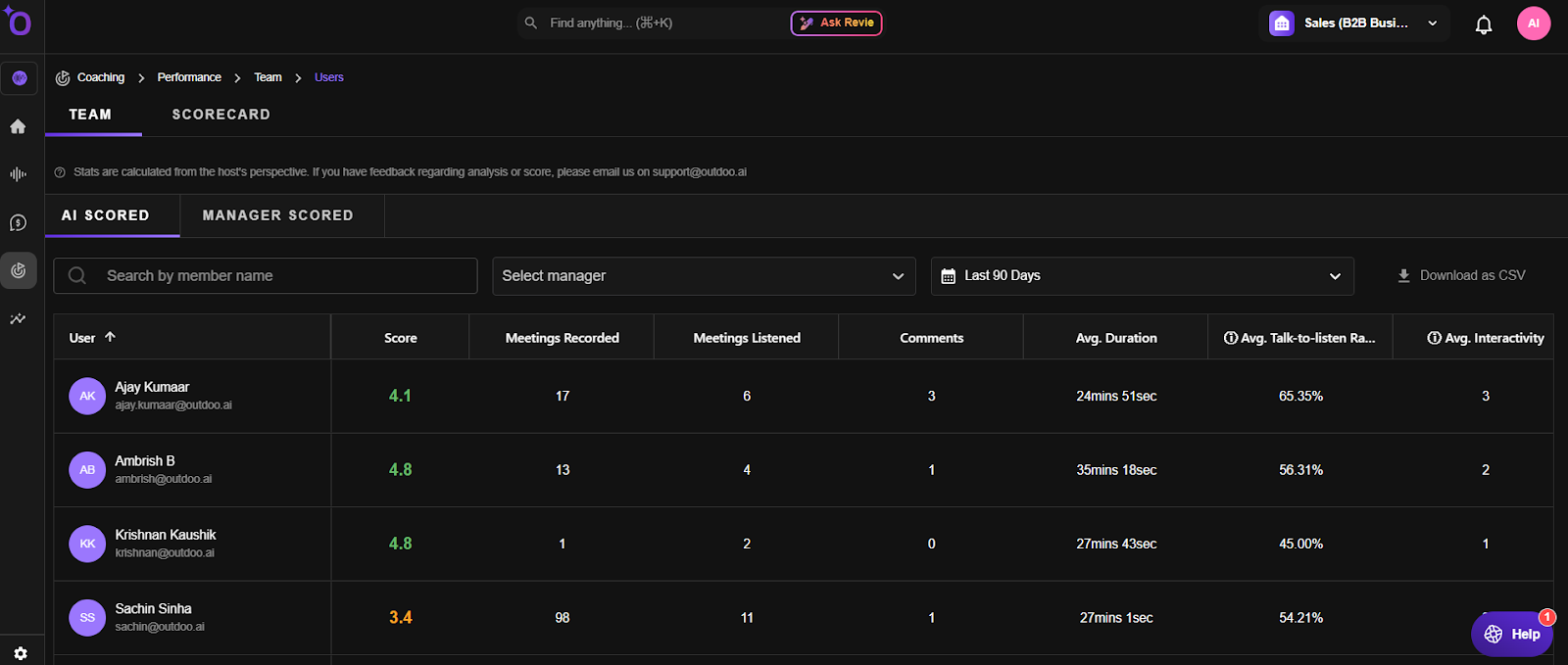Click Sachin Sinha's 98 meetings recorded
Image resolution: width=1568 pixels, height=665 pixels.
tap(563, 618)
